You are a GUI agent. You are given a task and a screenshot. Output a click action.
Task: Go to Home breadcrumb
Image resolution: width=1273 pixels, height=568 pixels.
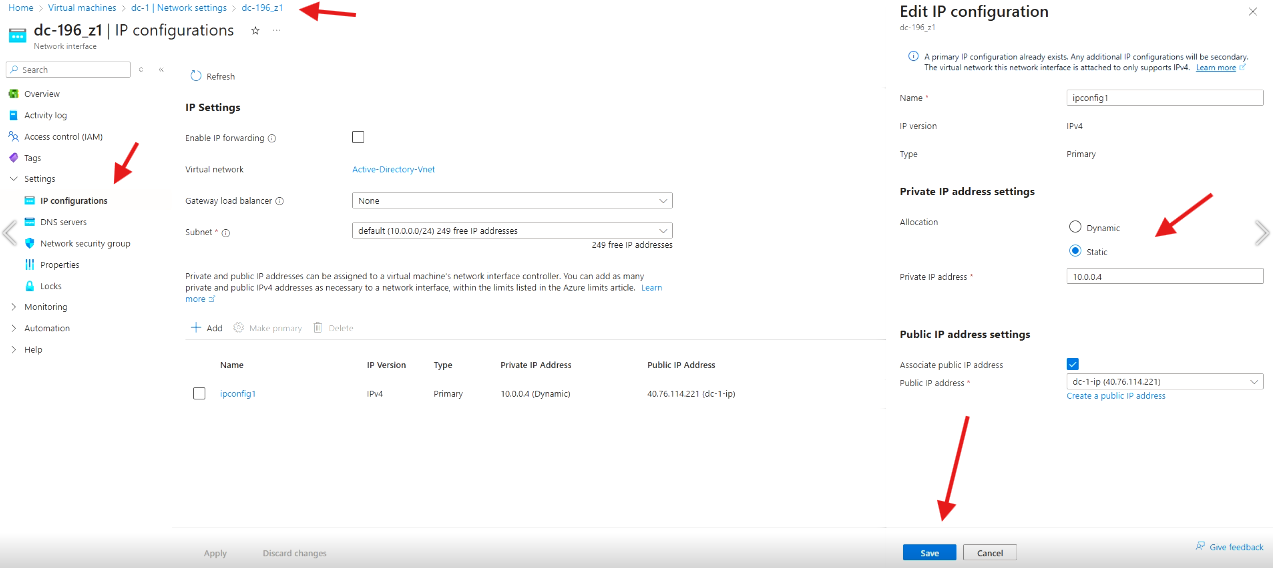[20, 8]
